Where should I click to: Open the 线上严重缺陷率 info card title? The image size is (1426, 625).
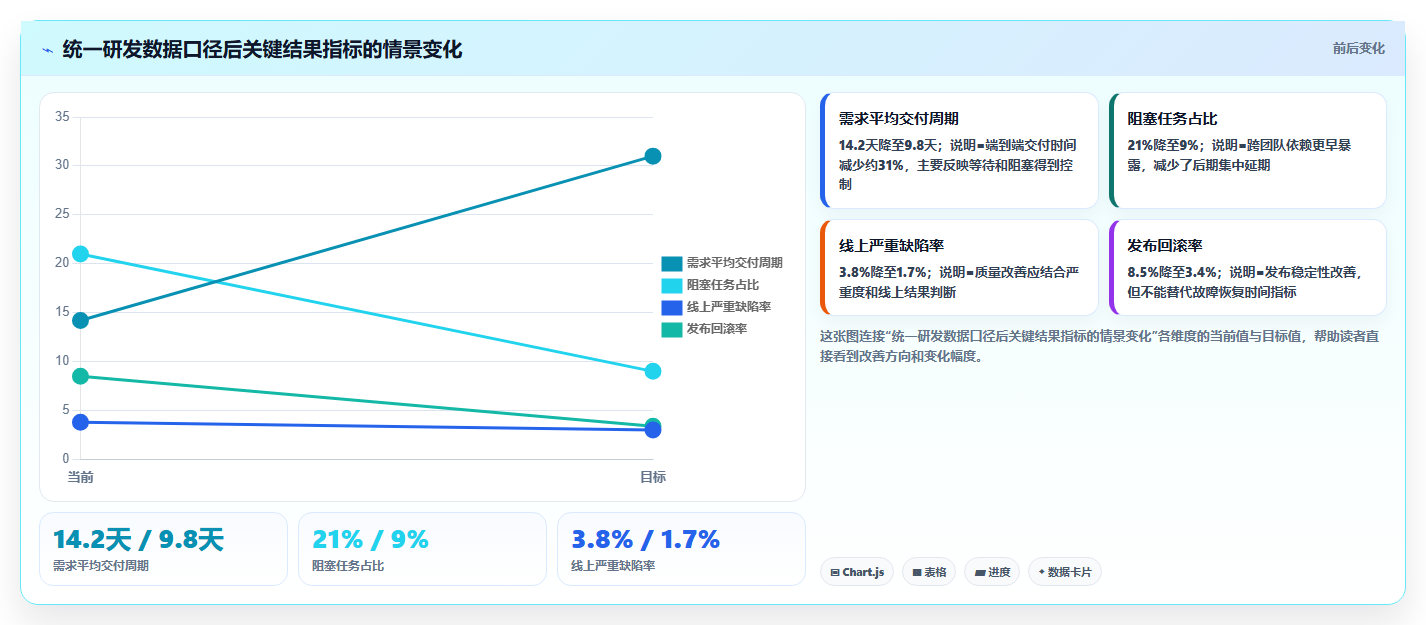click(x=892, y=245)
